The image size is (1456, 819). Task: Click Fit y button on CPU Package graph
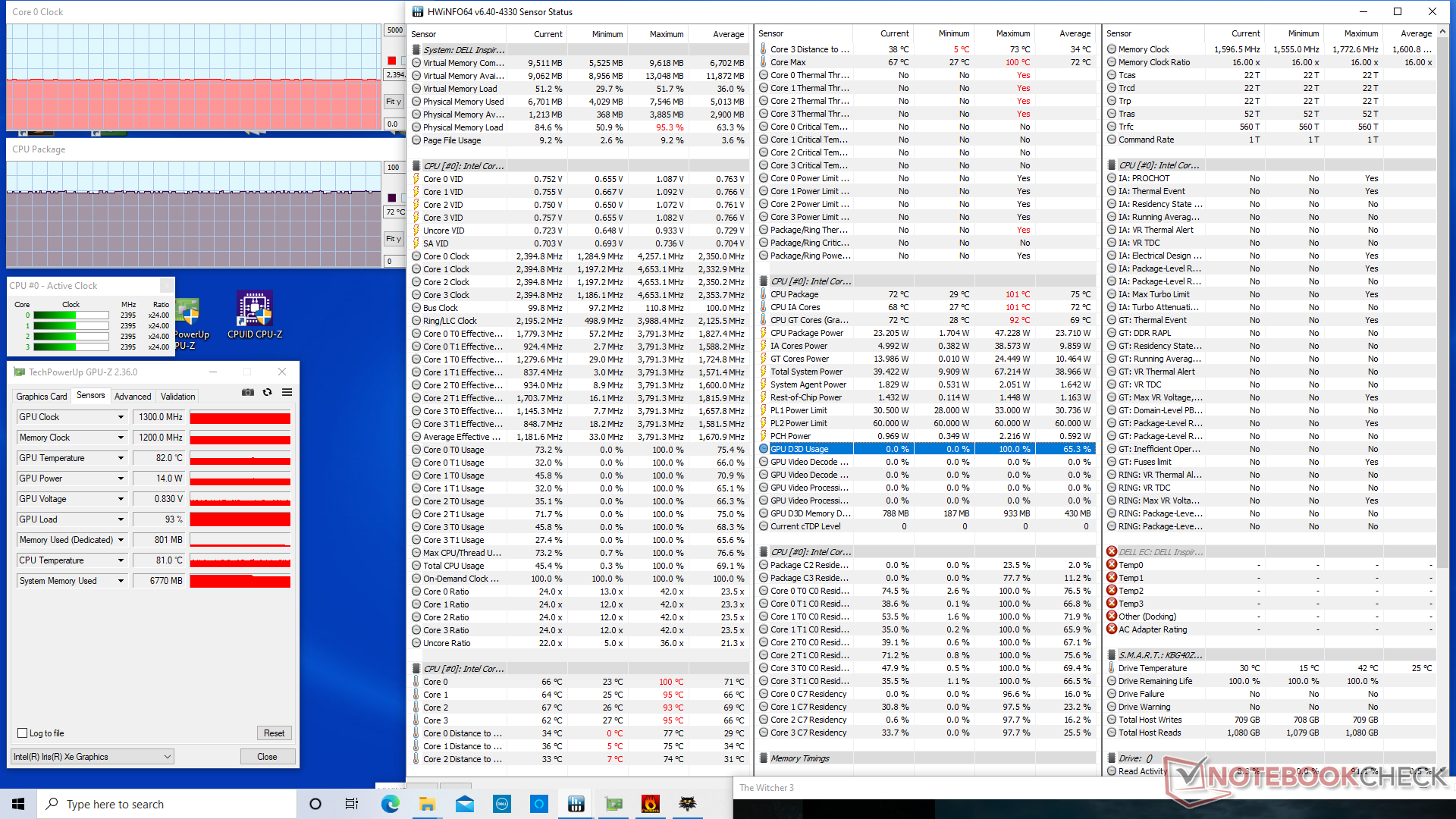(393, 239)
